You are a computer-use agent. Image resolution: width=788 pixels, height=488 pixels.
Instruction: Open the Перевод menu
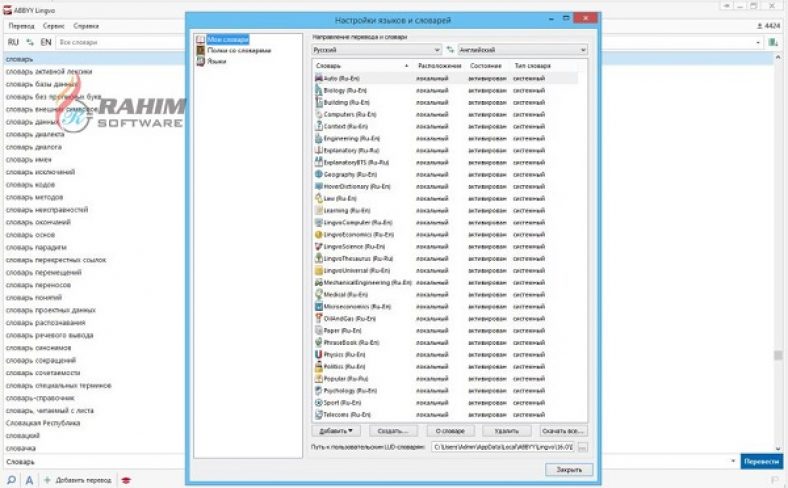(x=22, y=26)
